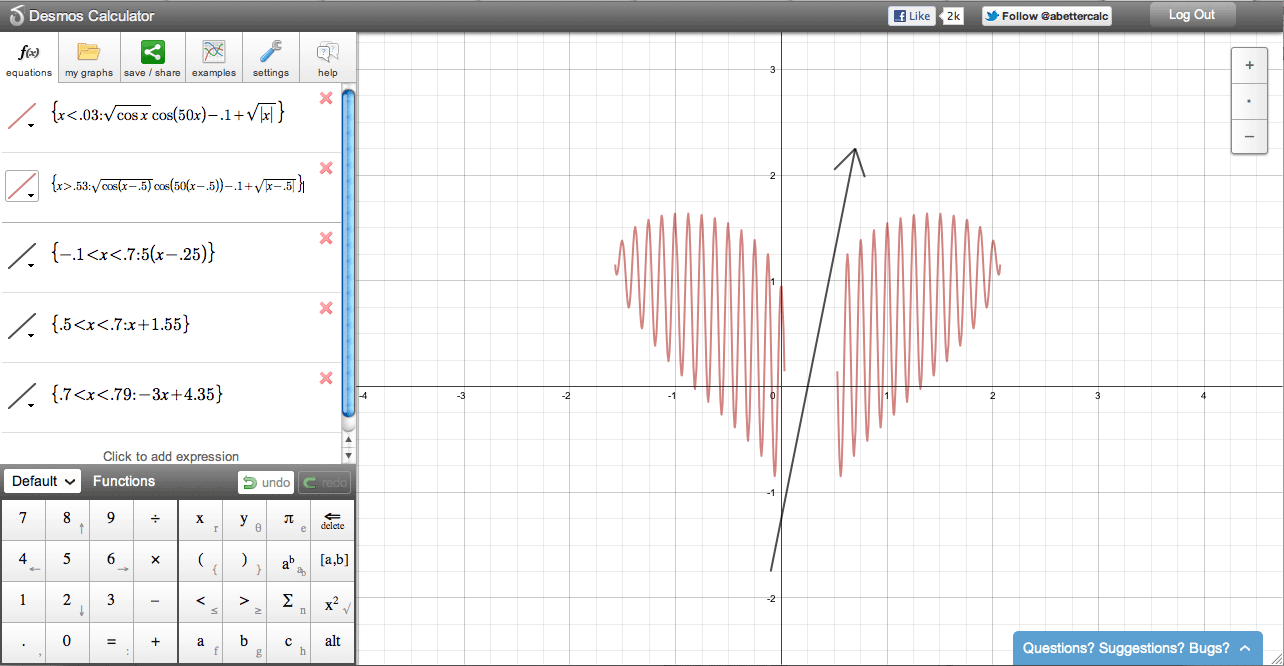Delete the first cos(50x) expression
The width and height of the screenshot is (1284, 666).
(325, 98)
